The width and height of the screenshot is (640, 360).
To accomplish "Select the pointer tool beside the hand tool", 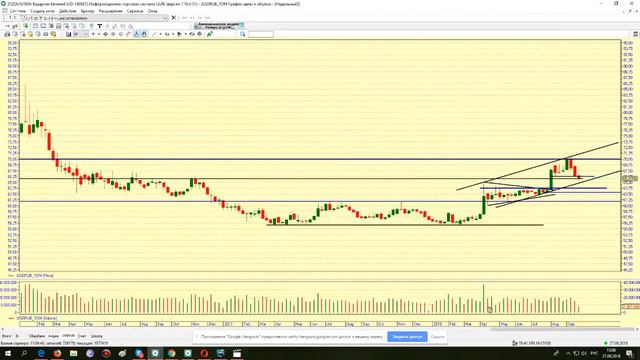I will point(137,34).
